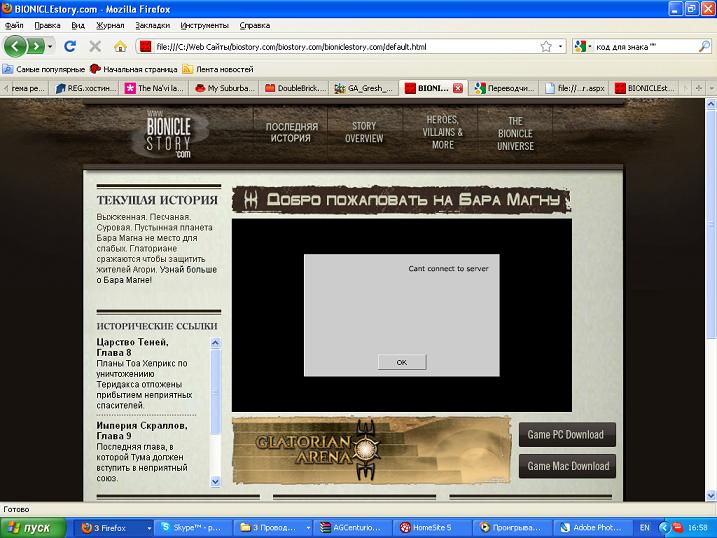Open the Правка menu

(x=47, y=25)
